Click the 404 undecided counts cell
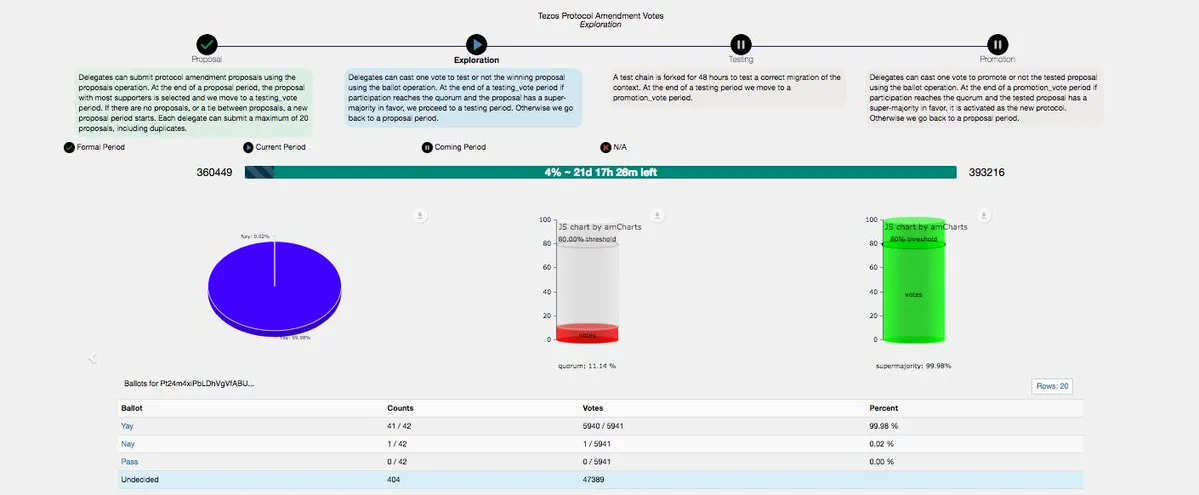 click(395, 480)
